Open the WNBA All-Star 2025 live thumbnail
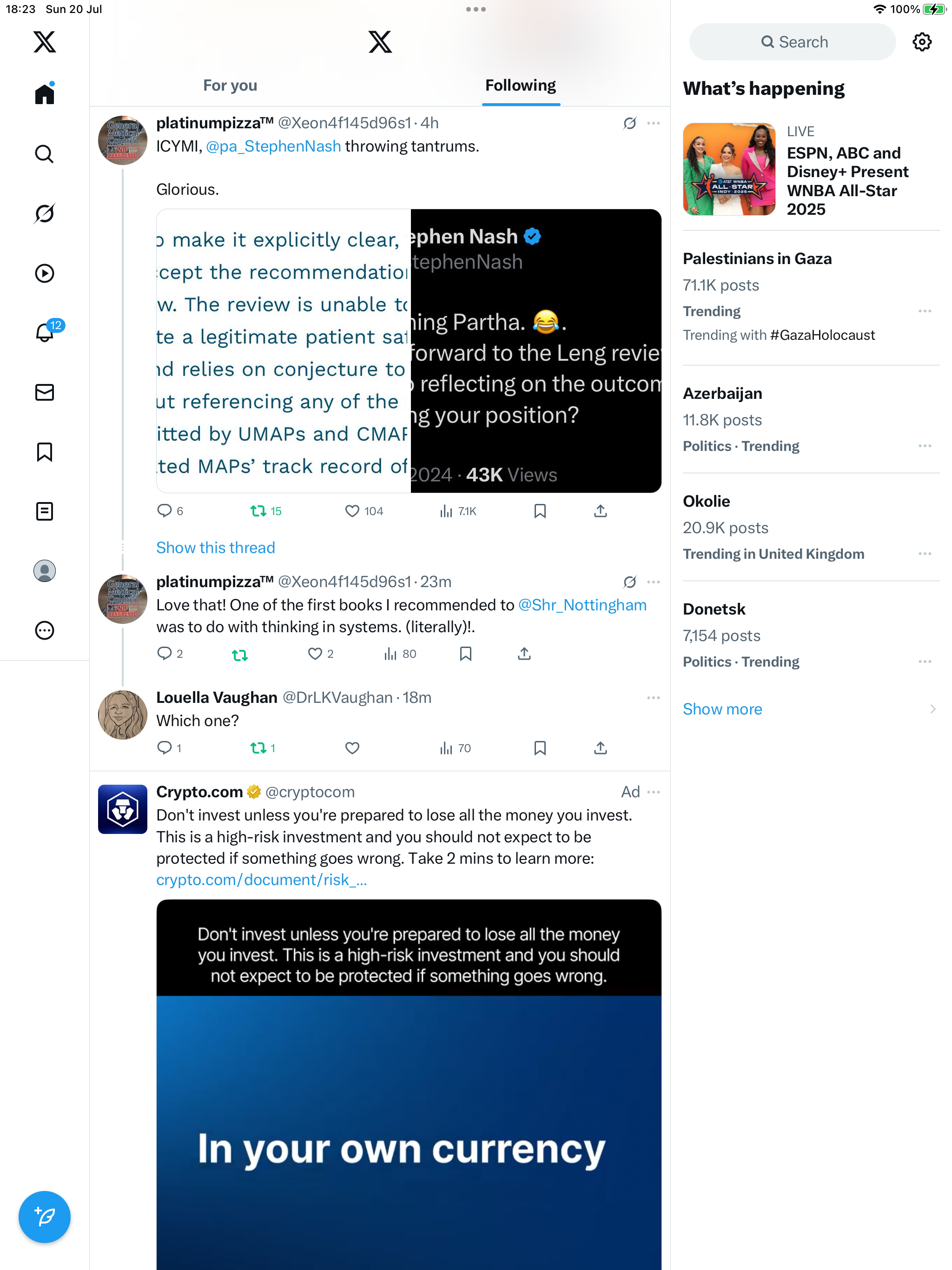 (x=728, y=169)
